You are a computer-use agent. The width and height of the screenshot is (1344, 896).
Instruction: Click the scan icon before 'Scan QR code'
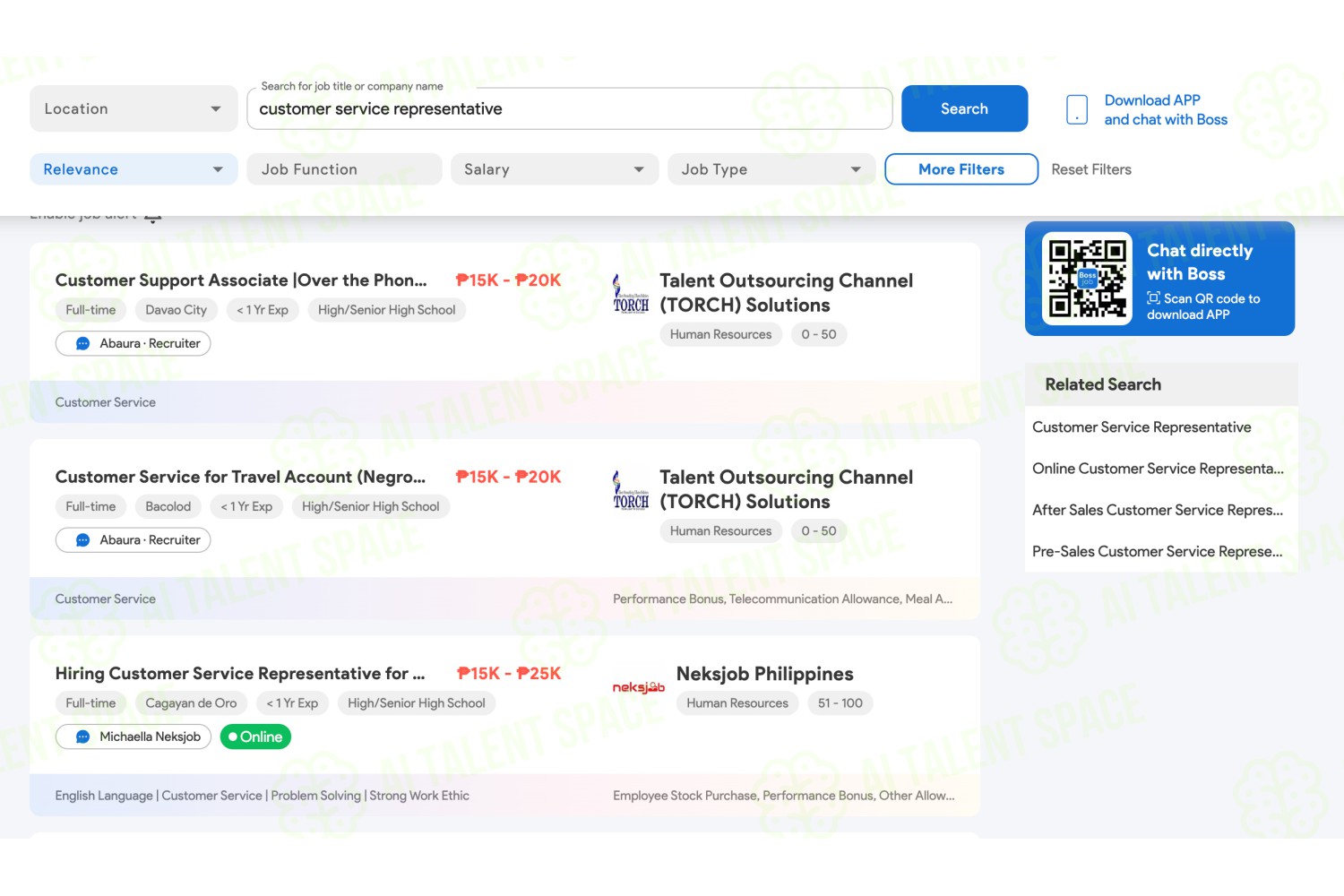(1154, 298)
